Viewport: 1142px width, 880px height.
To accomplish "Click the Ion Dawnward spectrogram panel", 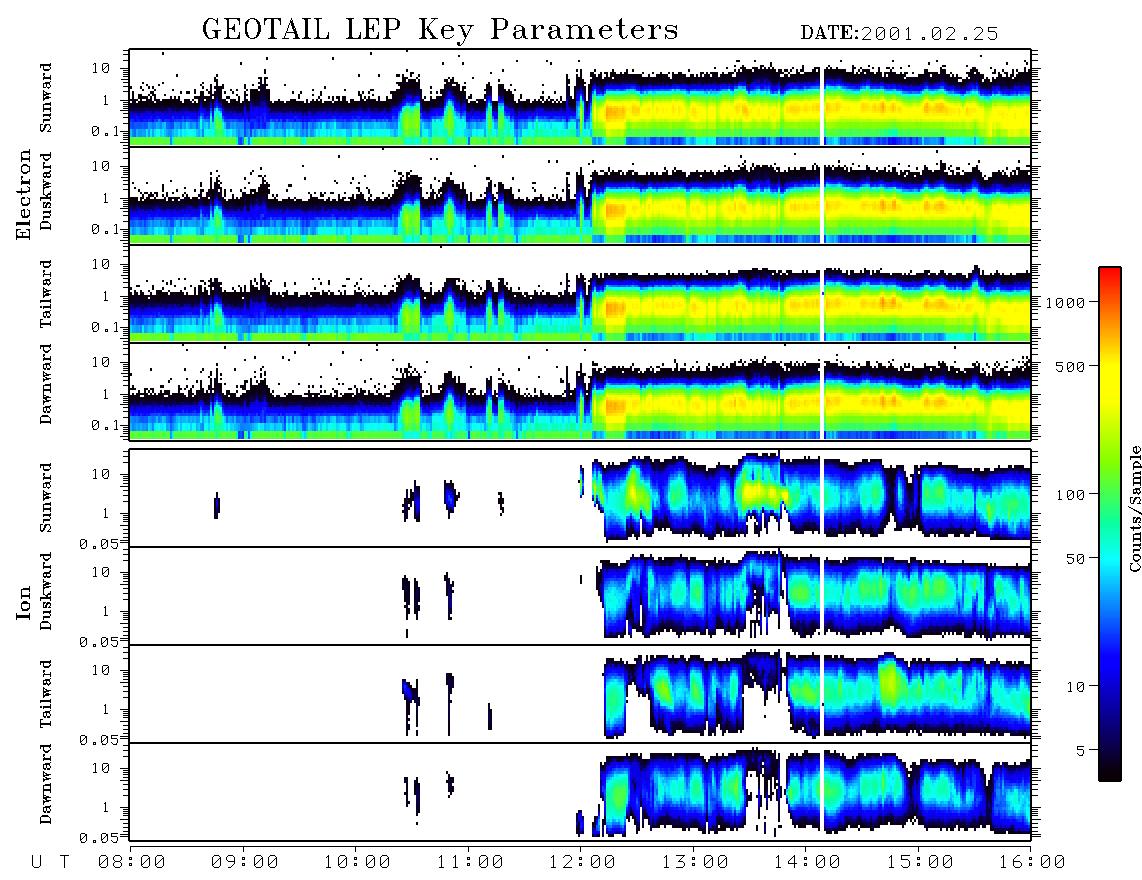I will tap(580, 792).
